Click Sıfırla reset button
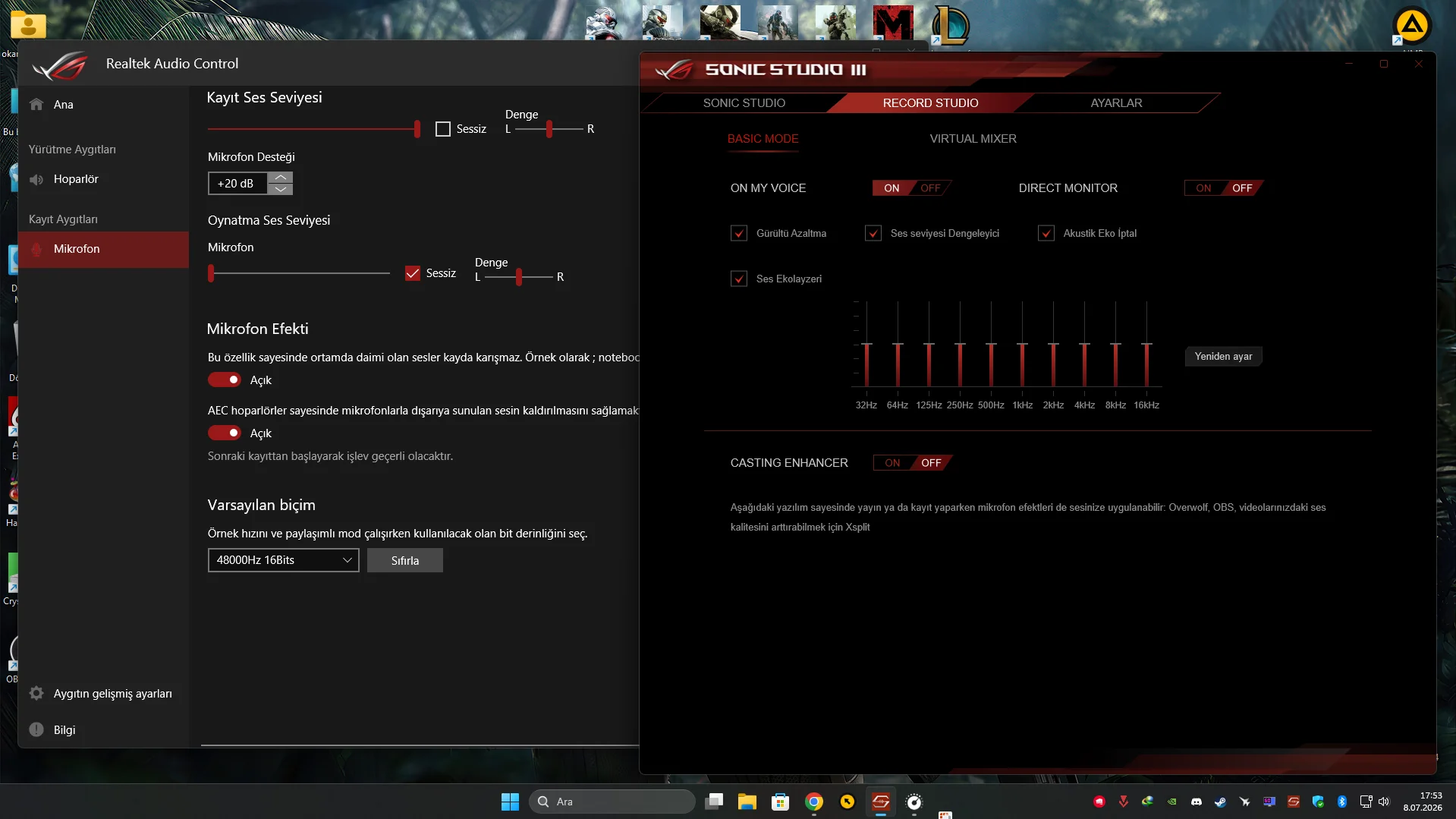 [x=404, y=561]
